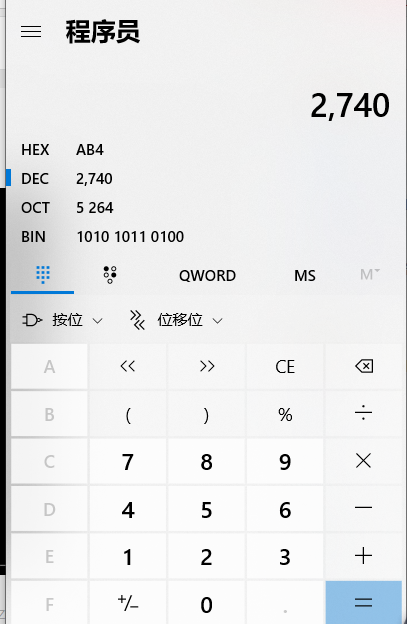Expand the 按位 bitwise dropdown
Screen dimensions: 407x624
(x=62, y=320)
